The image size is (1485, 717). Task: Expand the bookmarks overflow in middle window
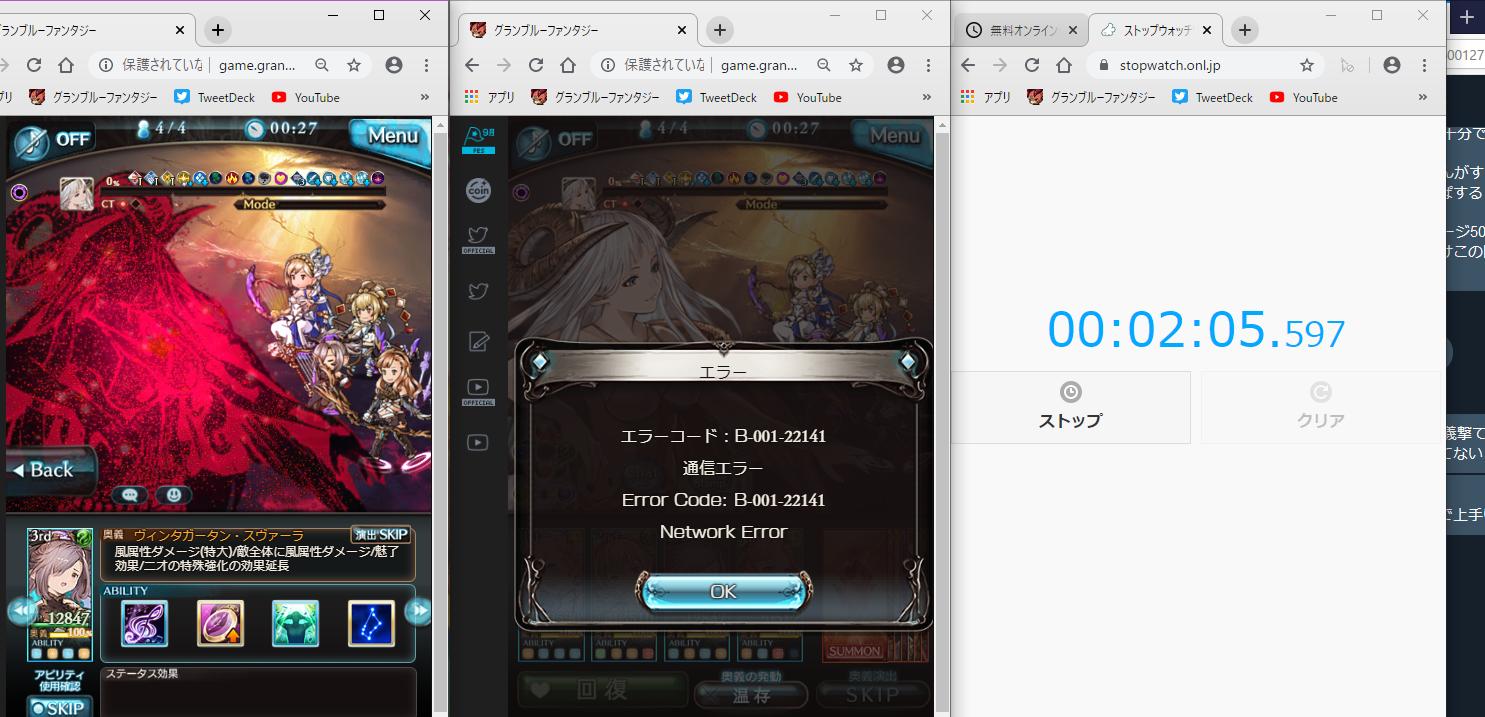click(926, 97)
